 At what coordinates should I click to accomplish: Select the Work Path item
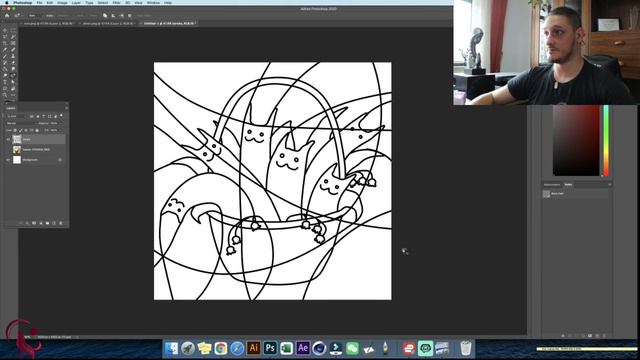[576, 194]
